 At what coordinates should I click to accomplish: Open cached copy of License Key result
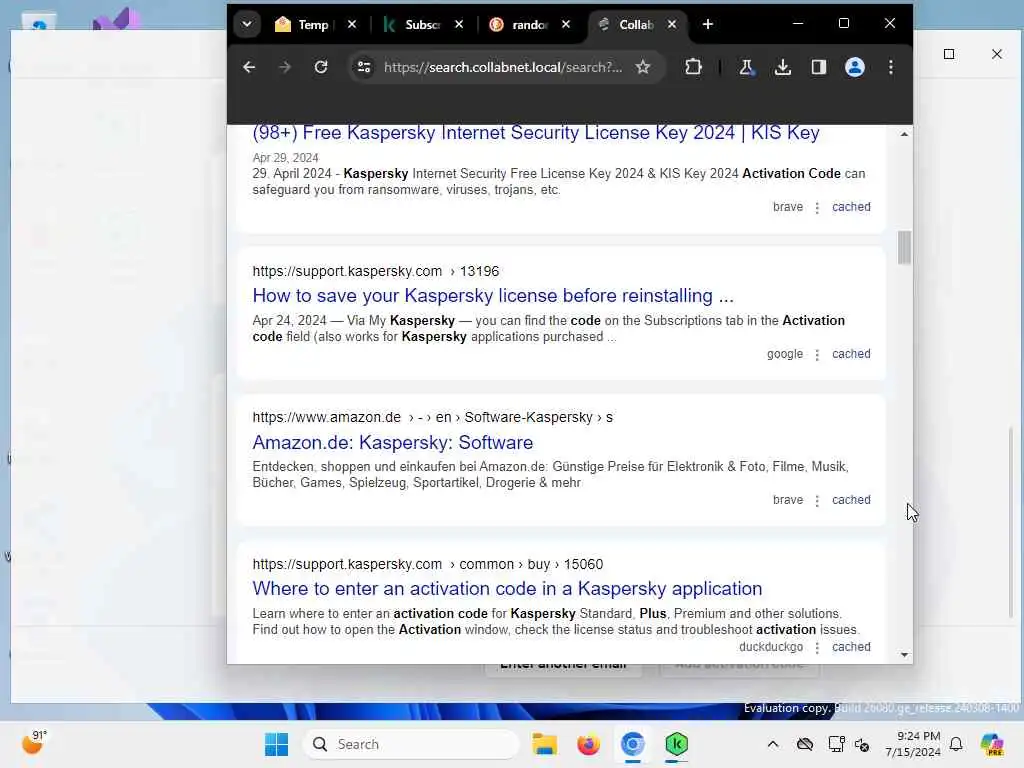pyautogui.click(x=851, y=207)
